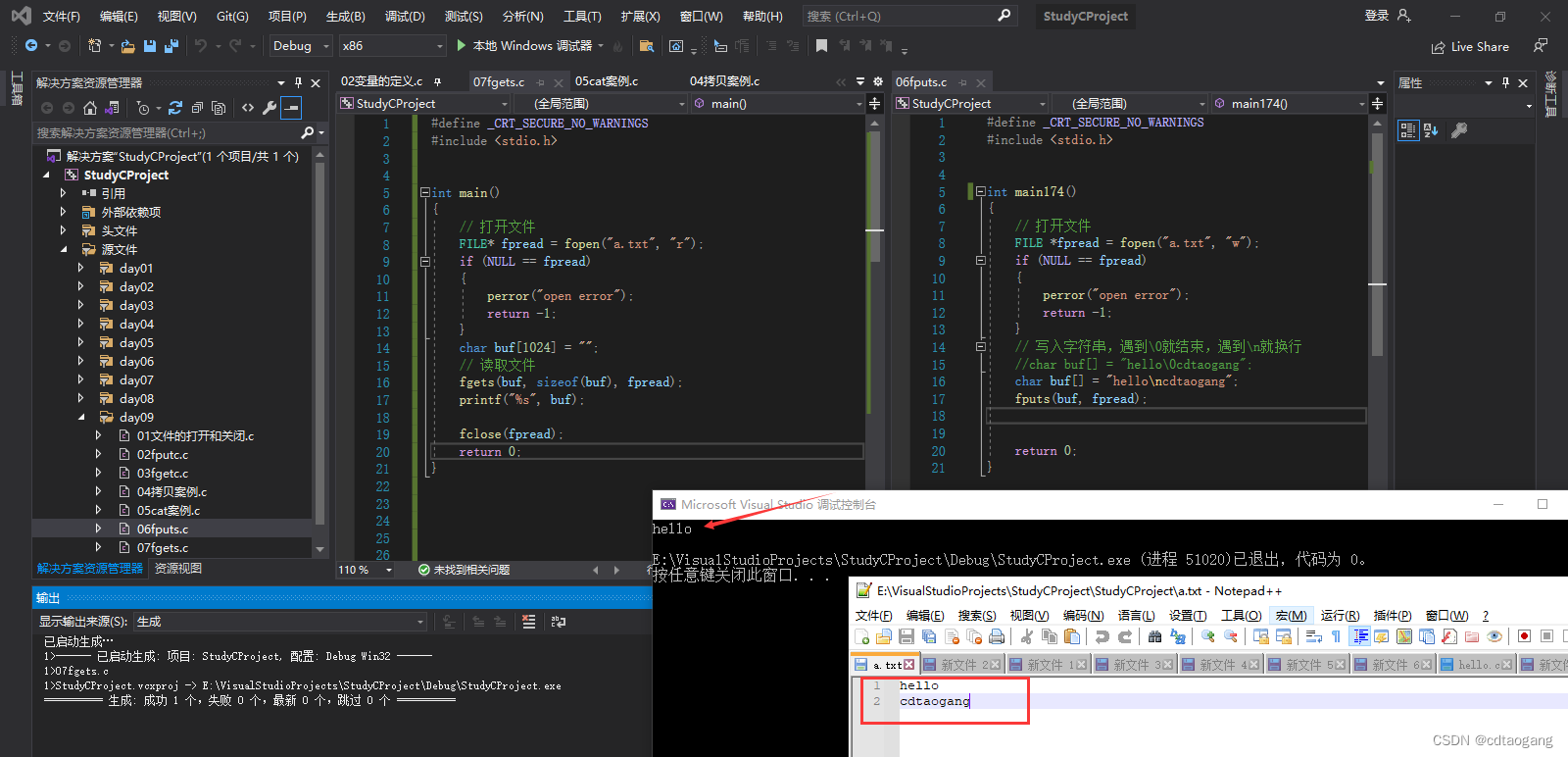Image resolution: width=1568 pixels, height=757 pixels.
Task: Click the left editor vertical scrollbar
Action: pyautogui.click(x=874, y=294)
